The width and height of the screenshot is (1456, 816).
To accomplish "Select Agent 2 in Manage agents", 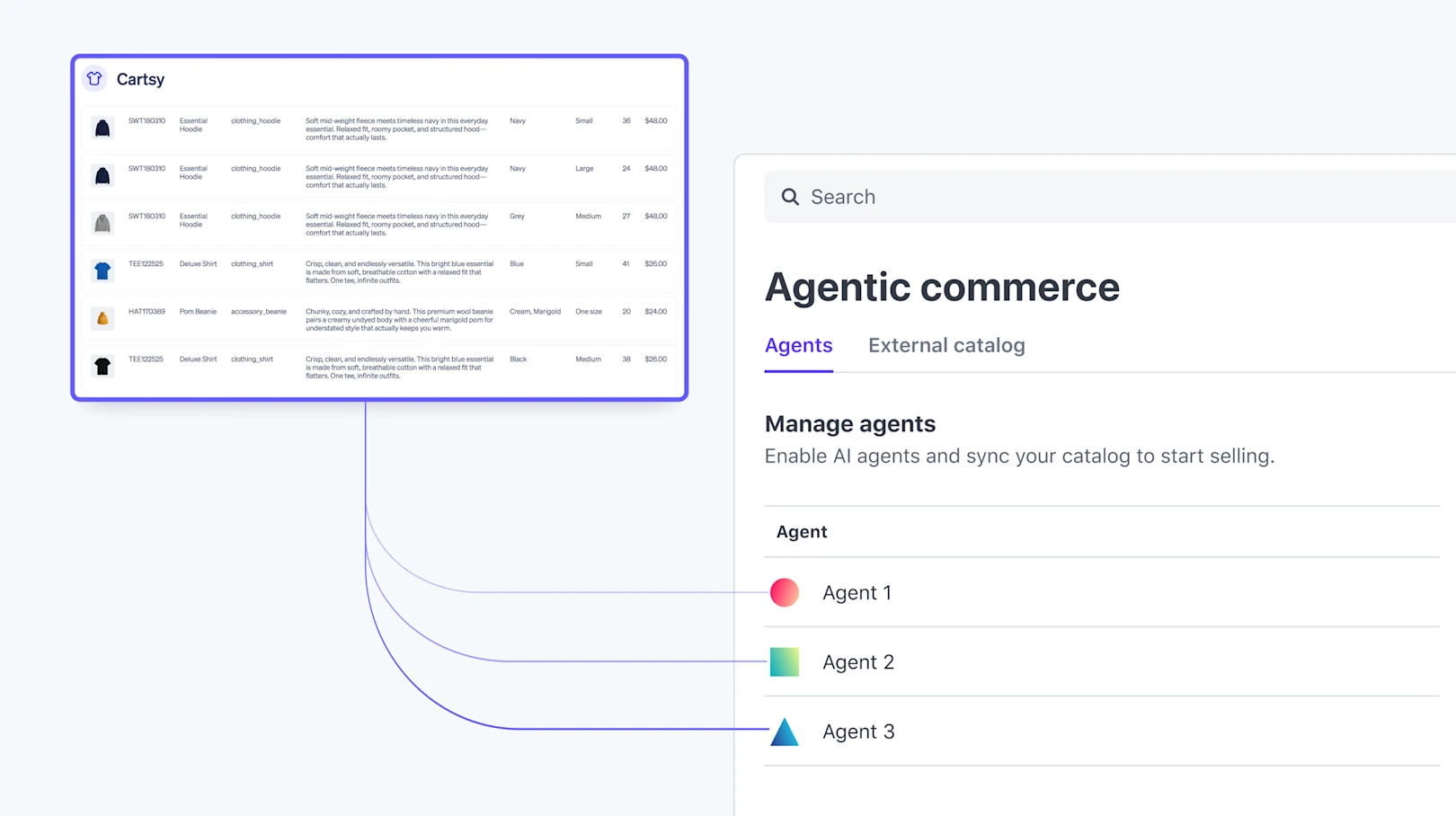I will click(858, 661).
